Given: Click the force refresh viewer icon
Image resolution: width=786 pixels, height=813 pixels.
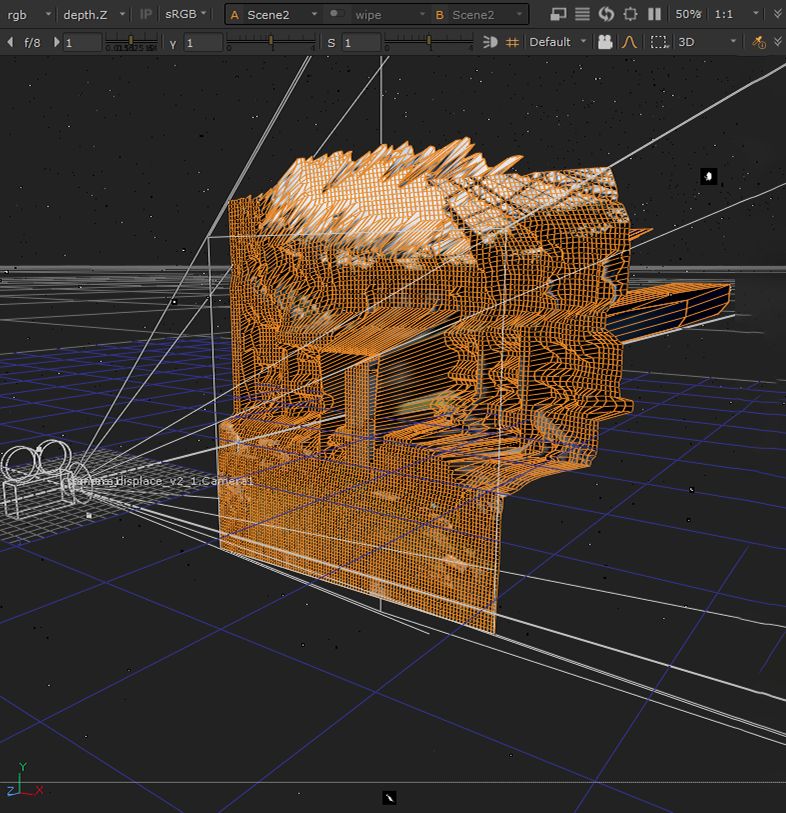Looking at the screenshot, I should point(606,14).
